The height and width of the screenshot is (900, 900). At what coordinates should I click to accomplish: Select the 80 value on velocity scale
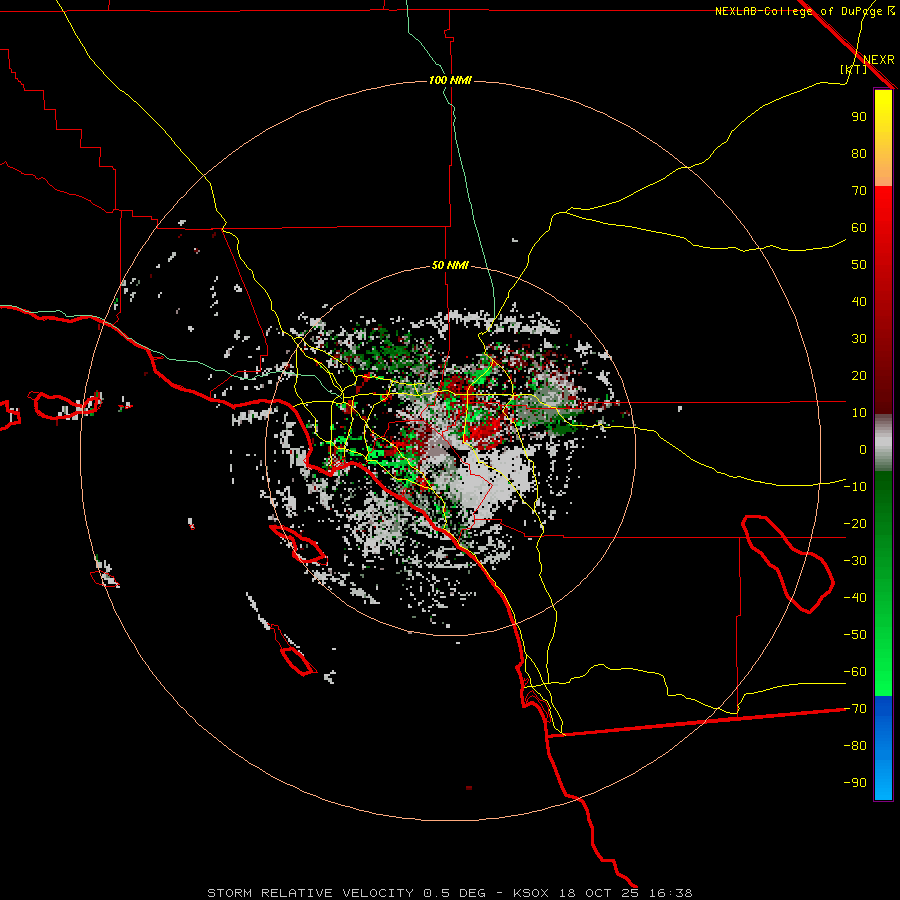(859, 154)
